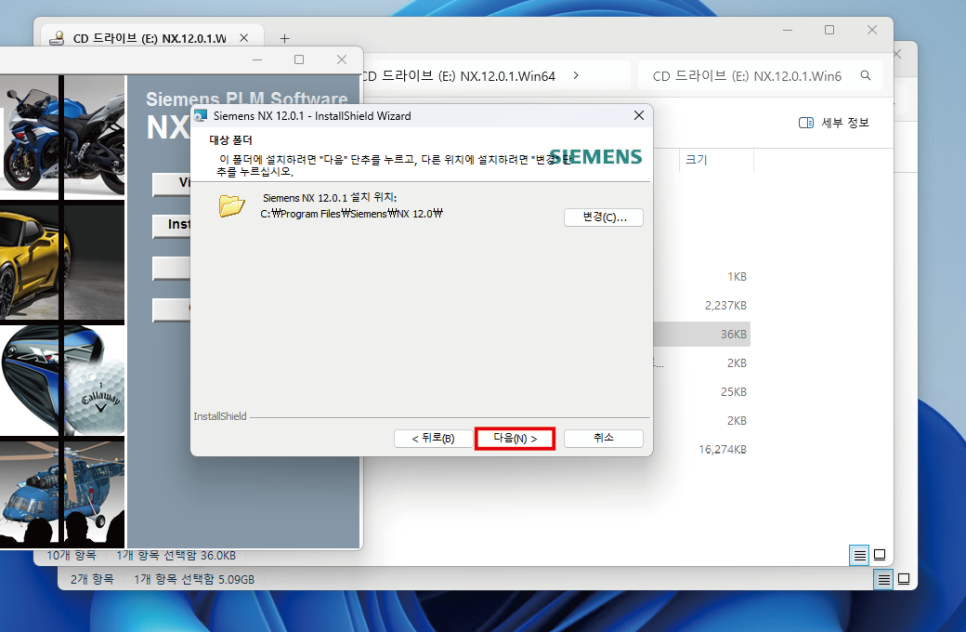Click the 2개 항목 status in back window
This screenshot has width=966, height=632.
point(92,580)
